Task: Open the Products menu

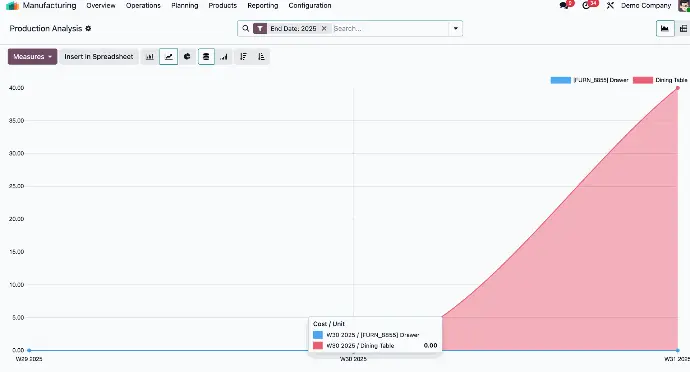Action: pyautogui.click(x=222, y=6)
